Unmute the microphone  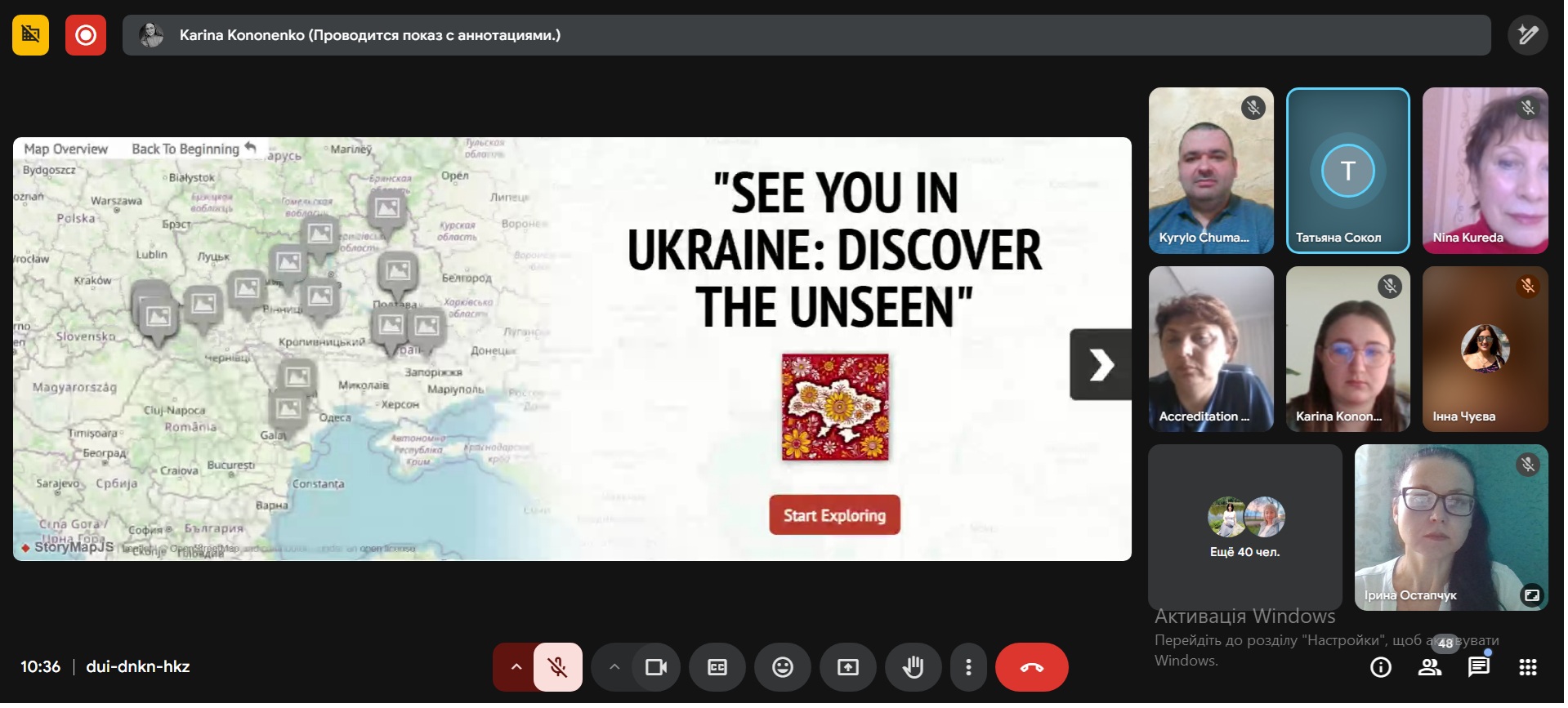pos(558,668)
